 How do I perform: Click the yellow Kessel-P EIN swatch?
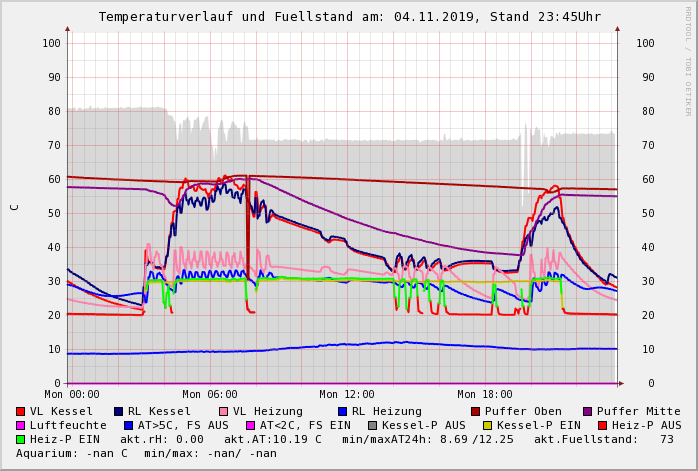[x=486, y=425]
